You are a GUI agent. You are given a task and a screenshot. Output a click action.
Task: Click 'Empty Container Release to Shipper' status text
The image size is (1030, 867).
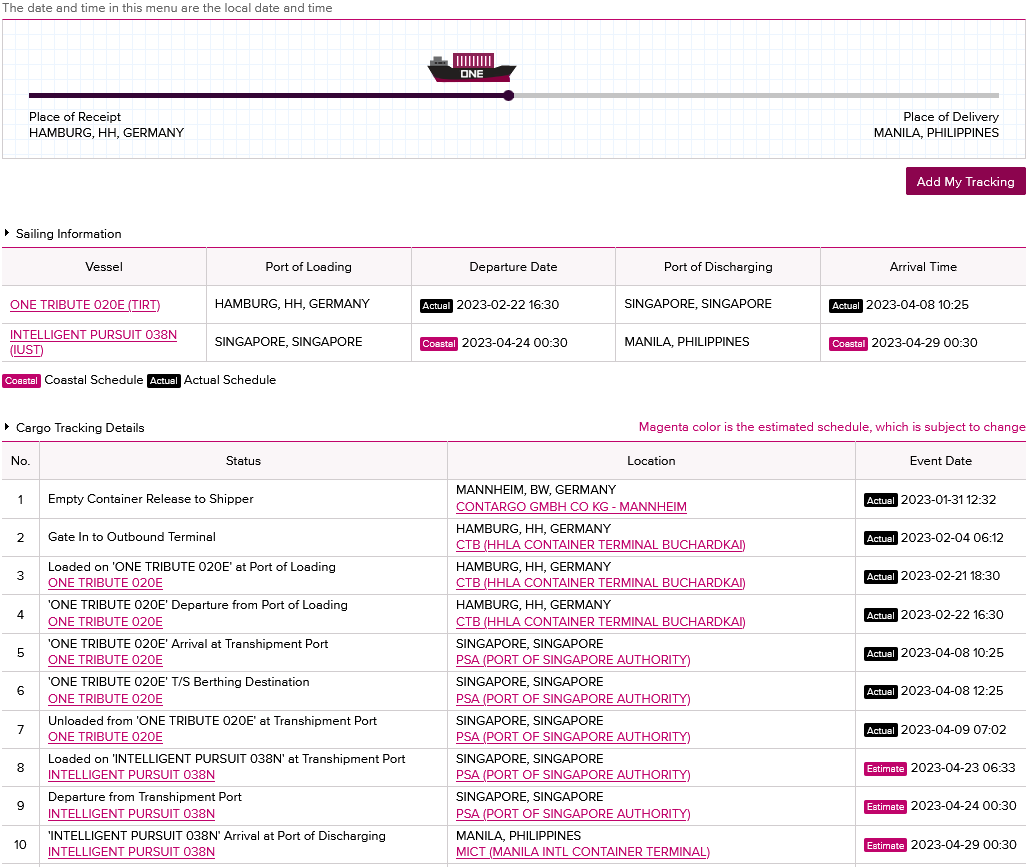pyautogui.click(x=150, y=499)
